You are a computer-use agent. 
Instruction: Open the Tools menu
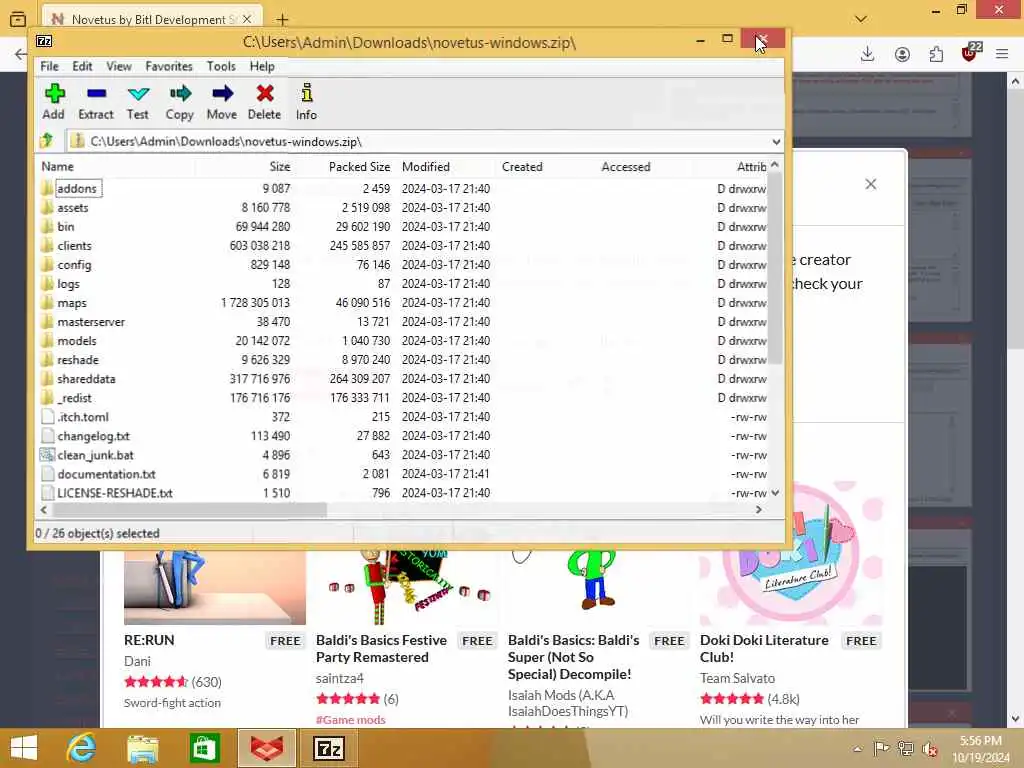(x=221, y=66)
